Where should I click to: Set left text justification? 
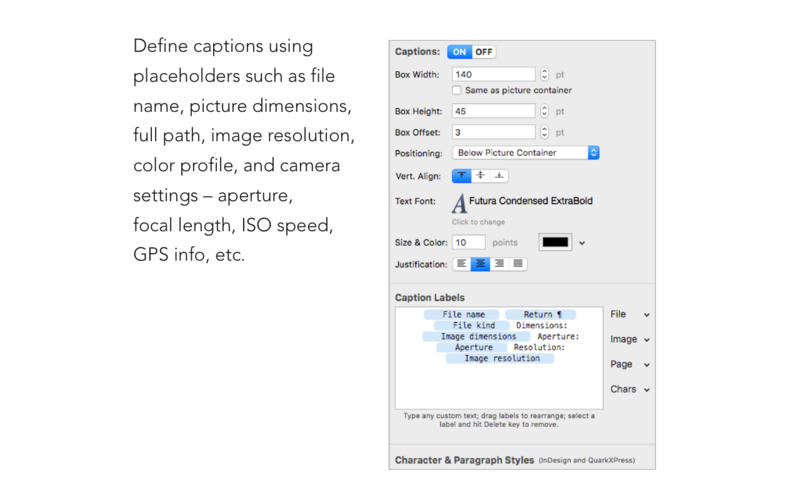pyautogui.click(x=461, y=264)
